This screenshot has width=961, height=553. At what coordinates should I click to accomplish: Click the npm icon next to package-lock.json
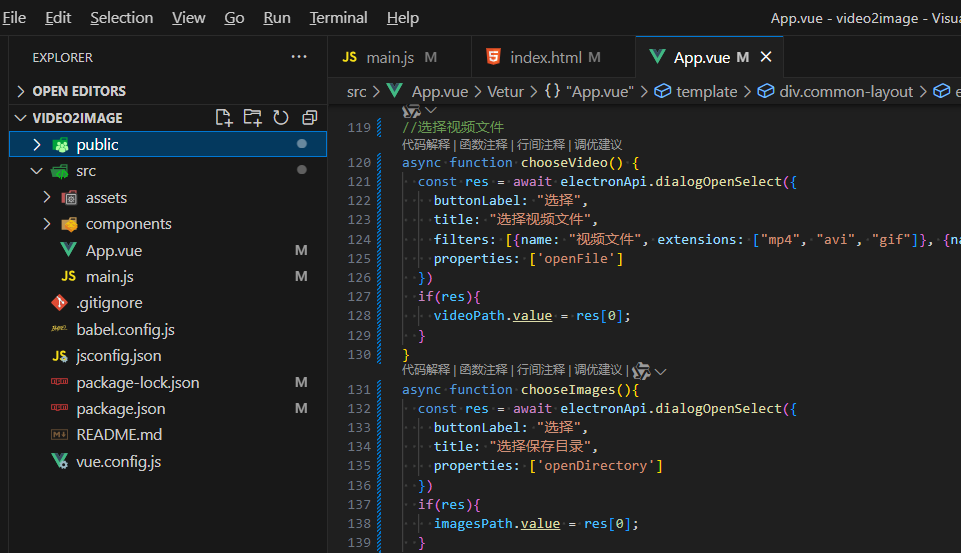(59, 382)
